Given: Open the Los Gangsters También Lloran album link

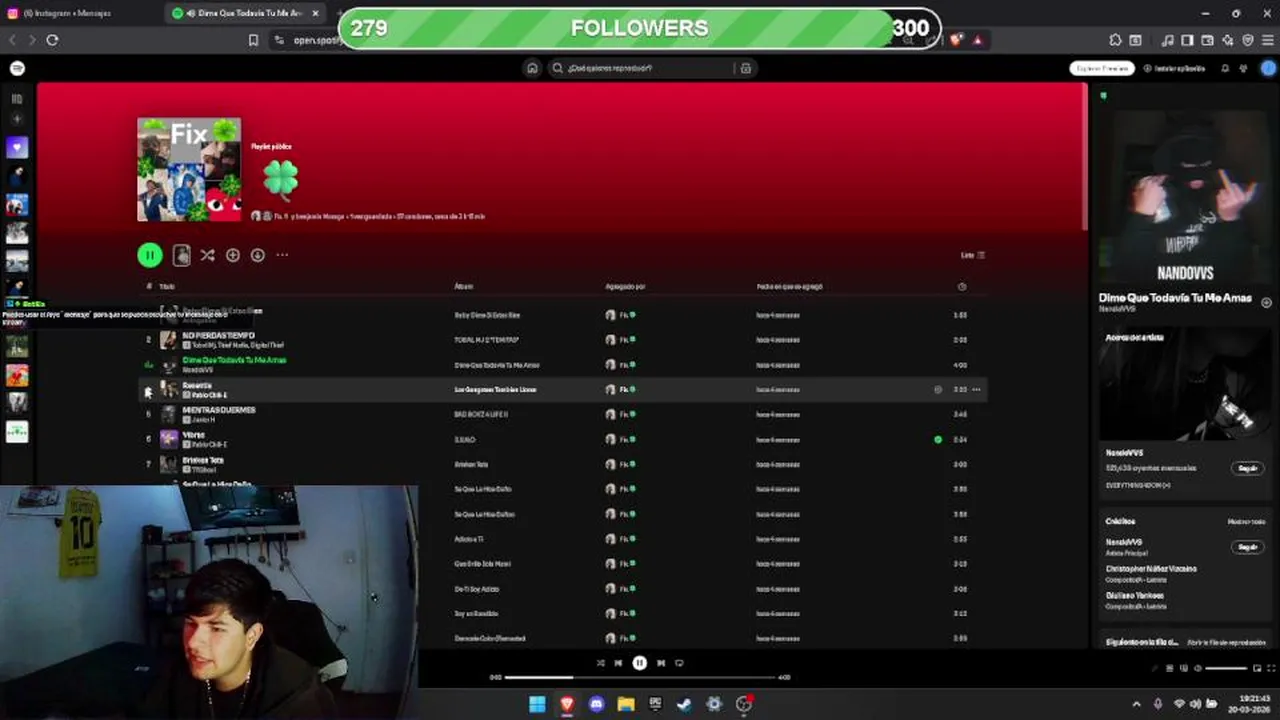Looking at the screenshot, I should coord(495,389).
